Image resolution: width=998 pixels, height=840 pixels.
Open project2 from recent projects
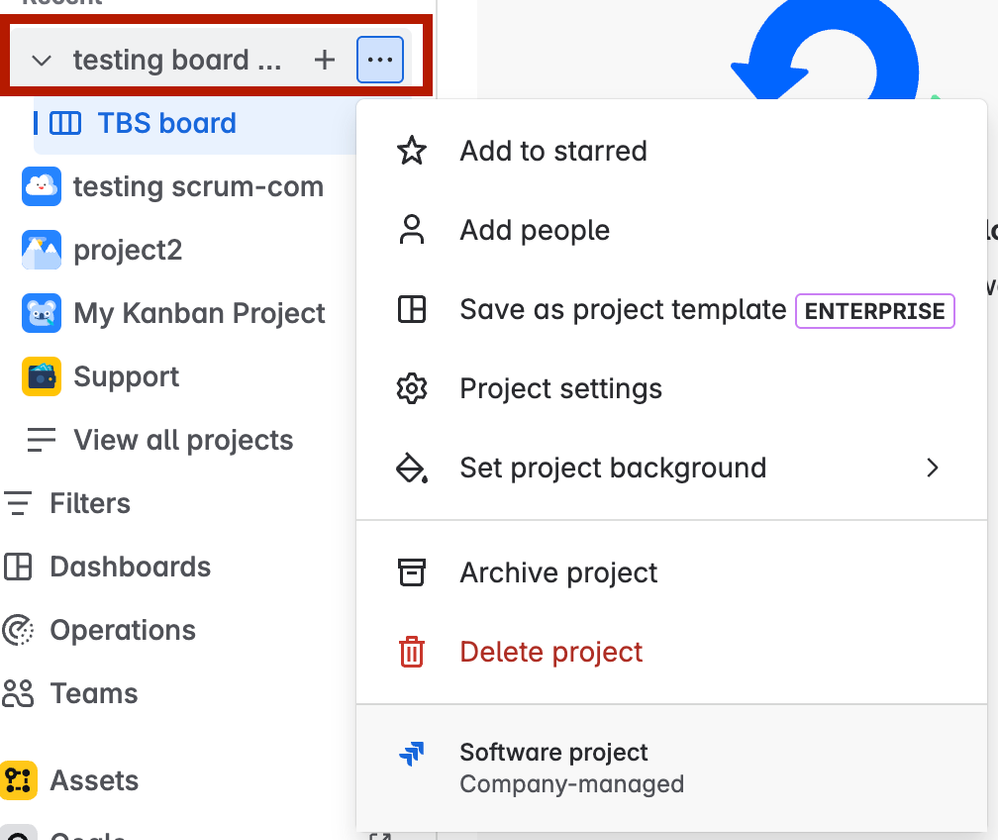[127, 250]
